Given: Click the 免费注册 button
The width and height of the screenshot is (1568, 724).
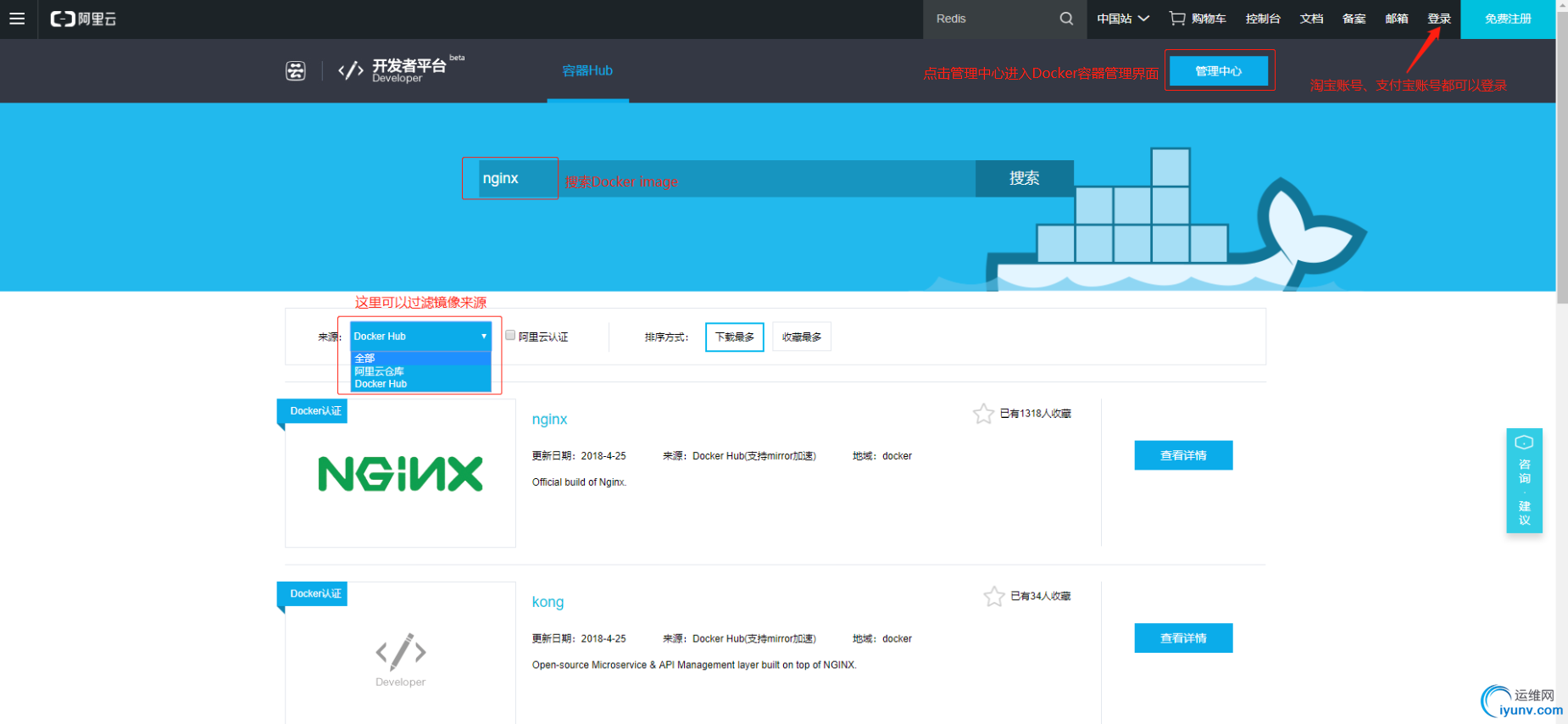Looking at the screenshot, I should pyautogui.click(x=1508, y=19).
